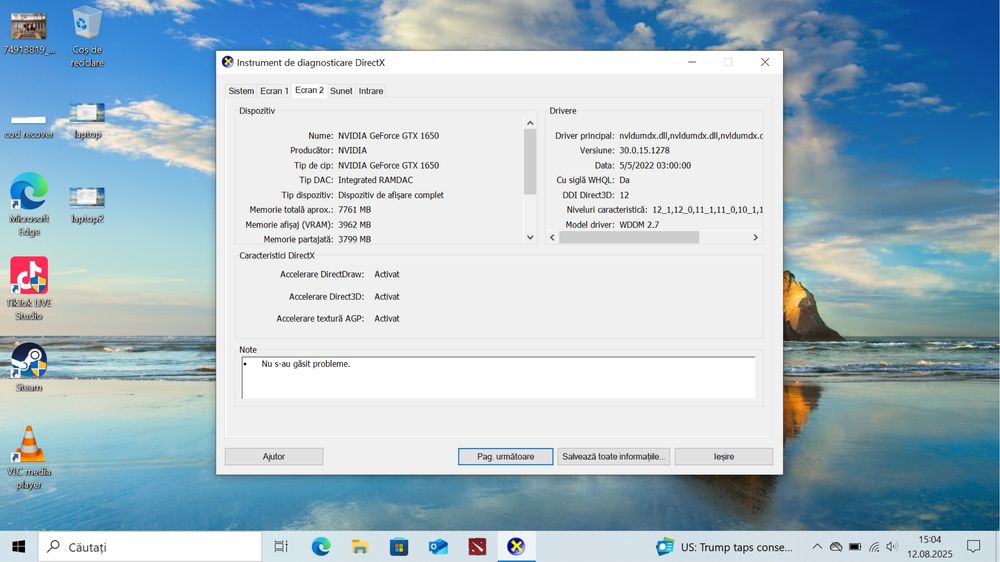Screen dimensions: 1000x562
Task: Click the Nume value NVIDIA GeForce GTX 1650
Action: tap(388, 135)
